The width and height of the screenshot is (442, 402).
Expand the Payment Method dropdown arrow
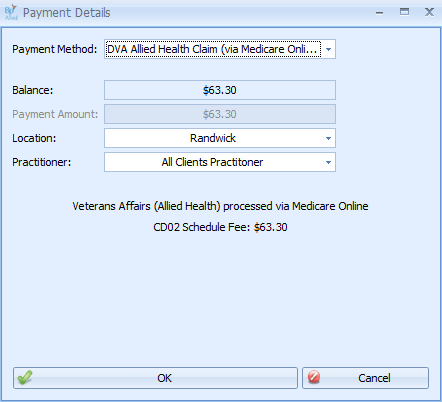[x=328, y=49]
